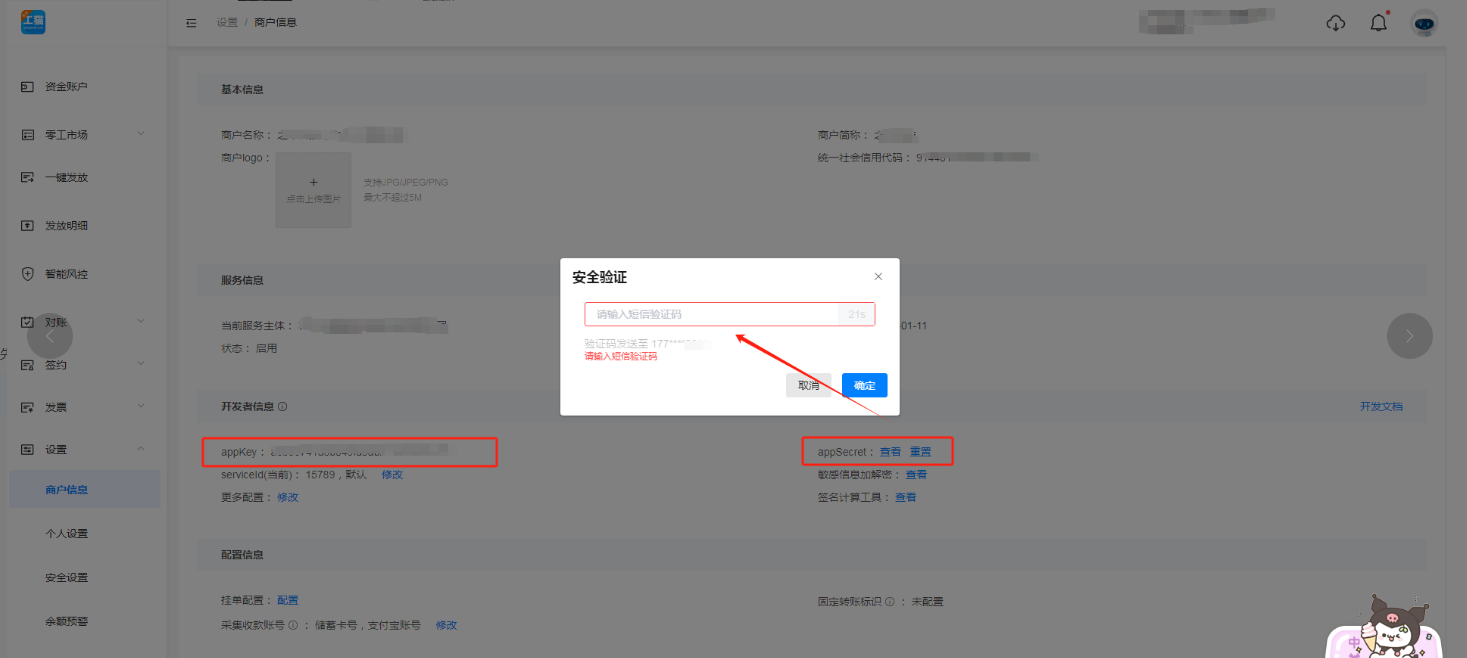The width and height of the screenshot is (1467, 658).
Task: Click the right arrow carousel button
Action: 1409,336
